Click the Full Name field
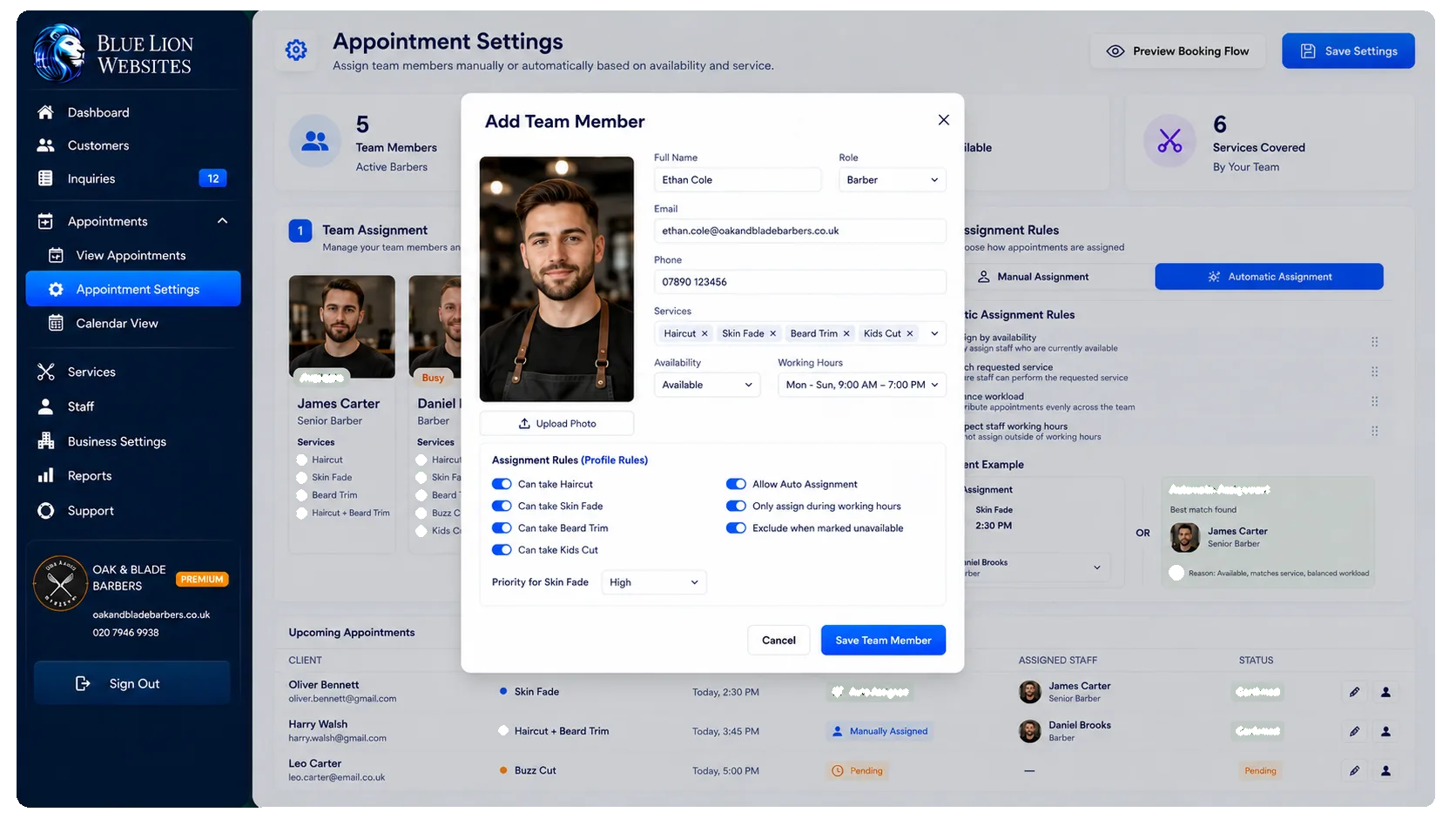Screen dimensions: 1456x819 pos(738,179)
